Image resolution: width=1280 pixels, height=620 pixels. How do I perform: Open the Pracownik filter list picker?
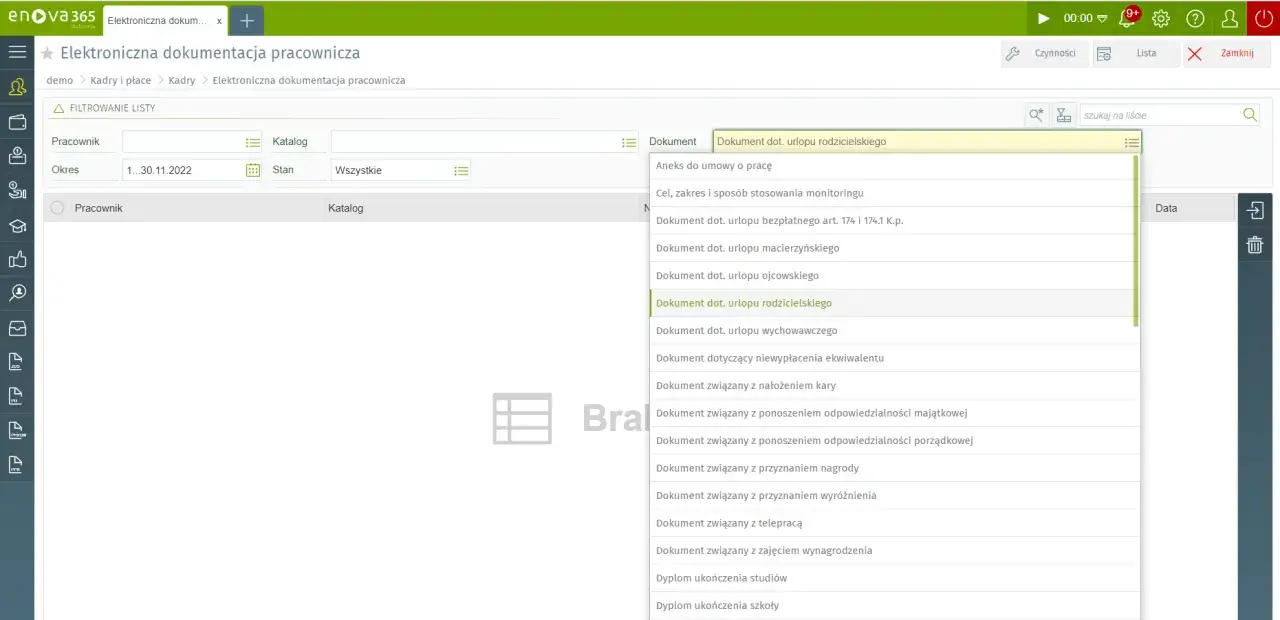click(x=253, y=142)
